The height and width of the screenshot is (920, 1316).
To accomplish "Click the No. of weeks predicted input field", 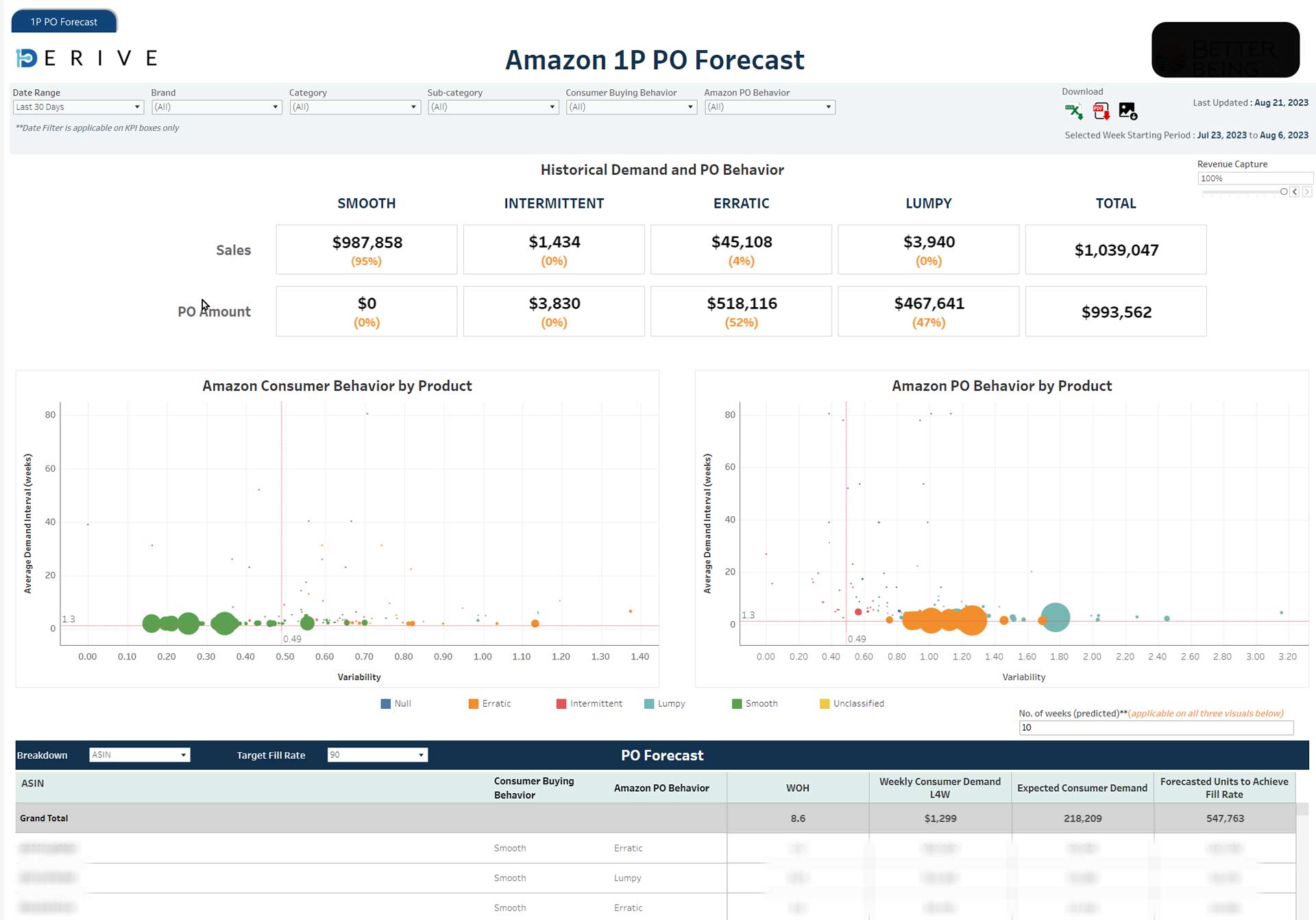I will pyautogui.click(x=1156, y=728).
